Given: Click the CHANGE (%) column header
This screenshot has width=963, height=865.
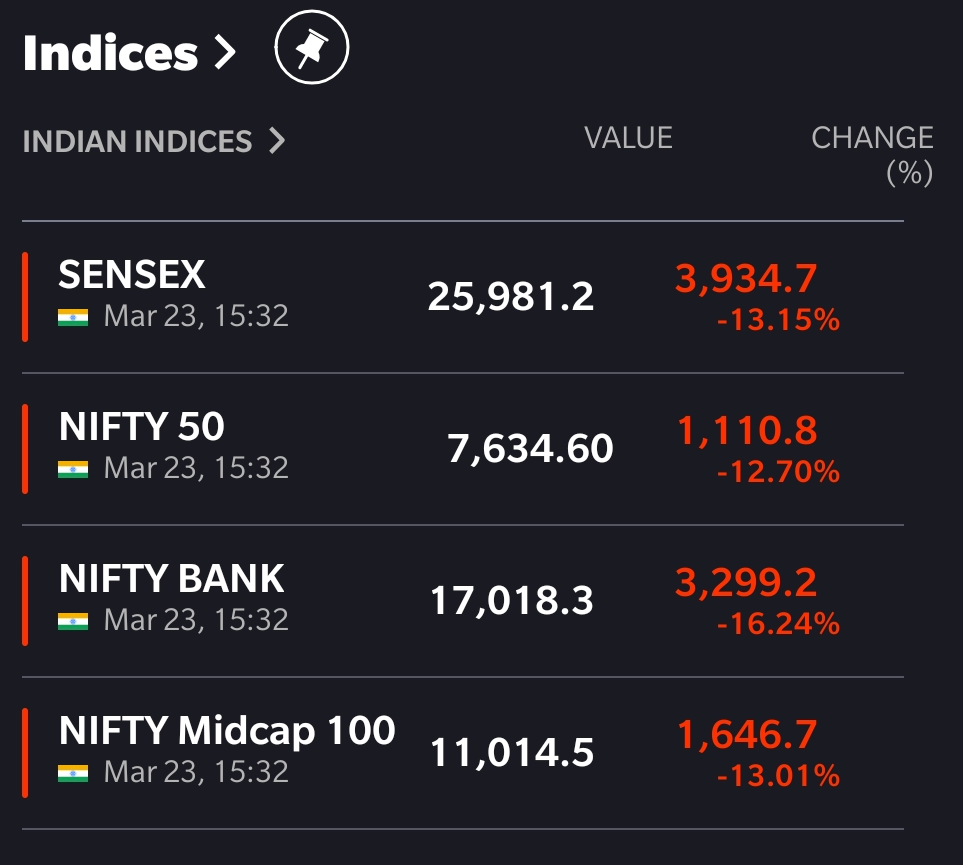Looking at the screenshot, I should coord(873,155).
